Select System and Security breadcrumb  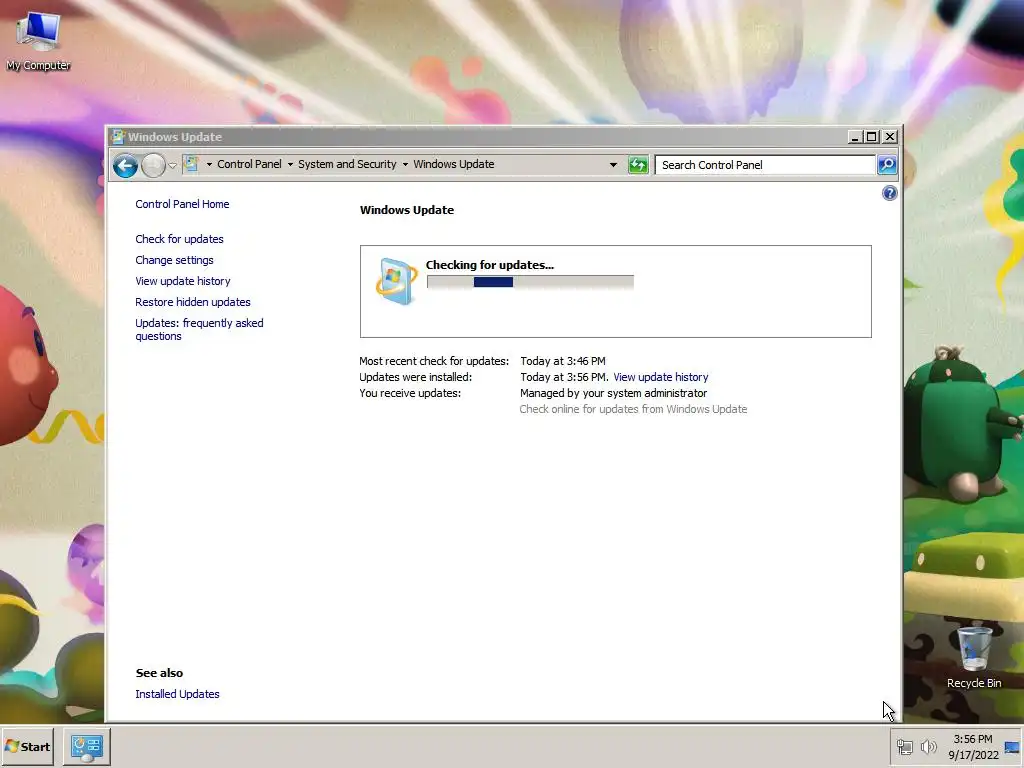point(347,165)
